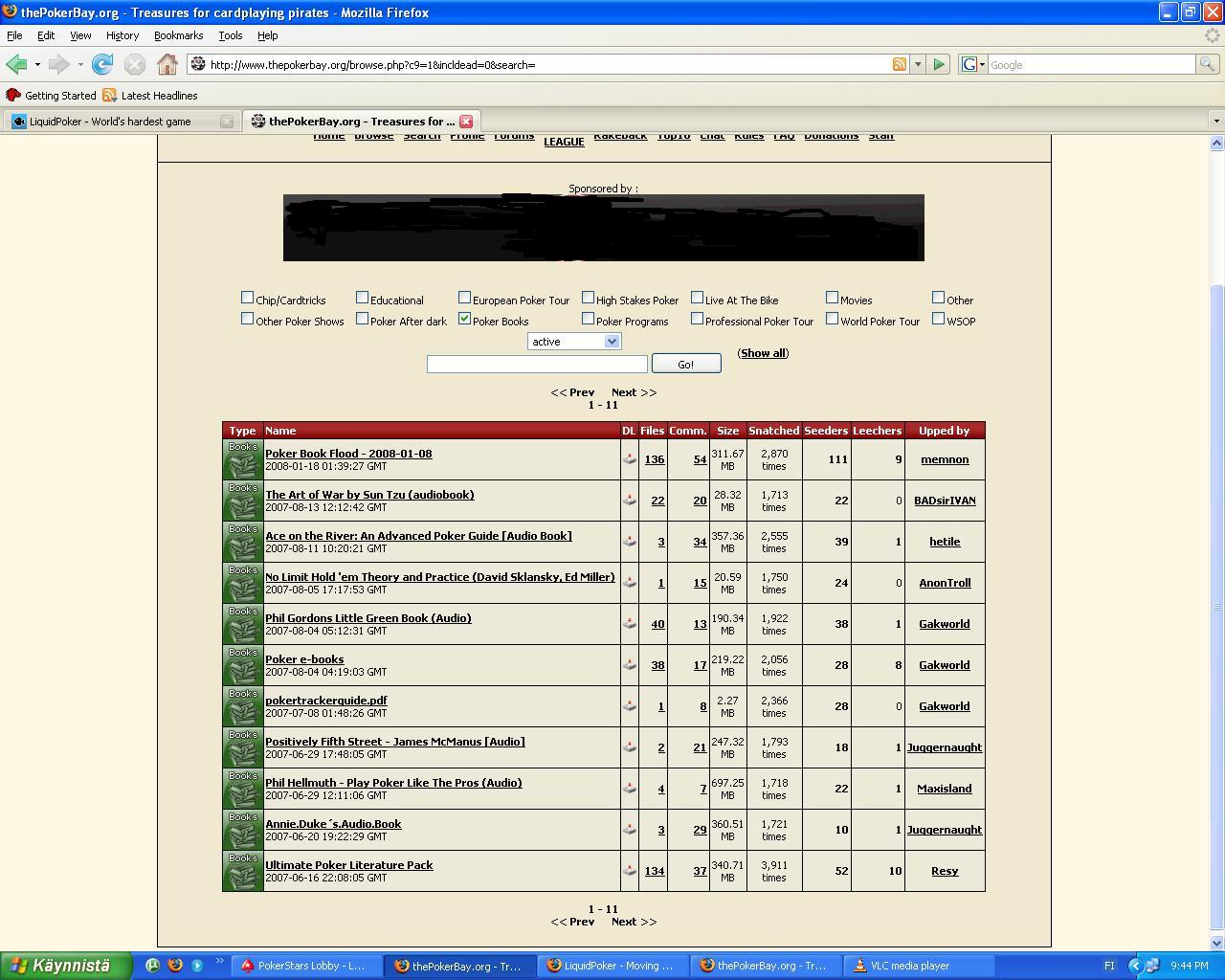Download No Limit Hold 'em Theory torrent icon
Screen dimensions: 1225x980
pos(630,582)
